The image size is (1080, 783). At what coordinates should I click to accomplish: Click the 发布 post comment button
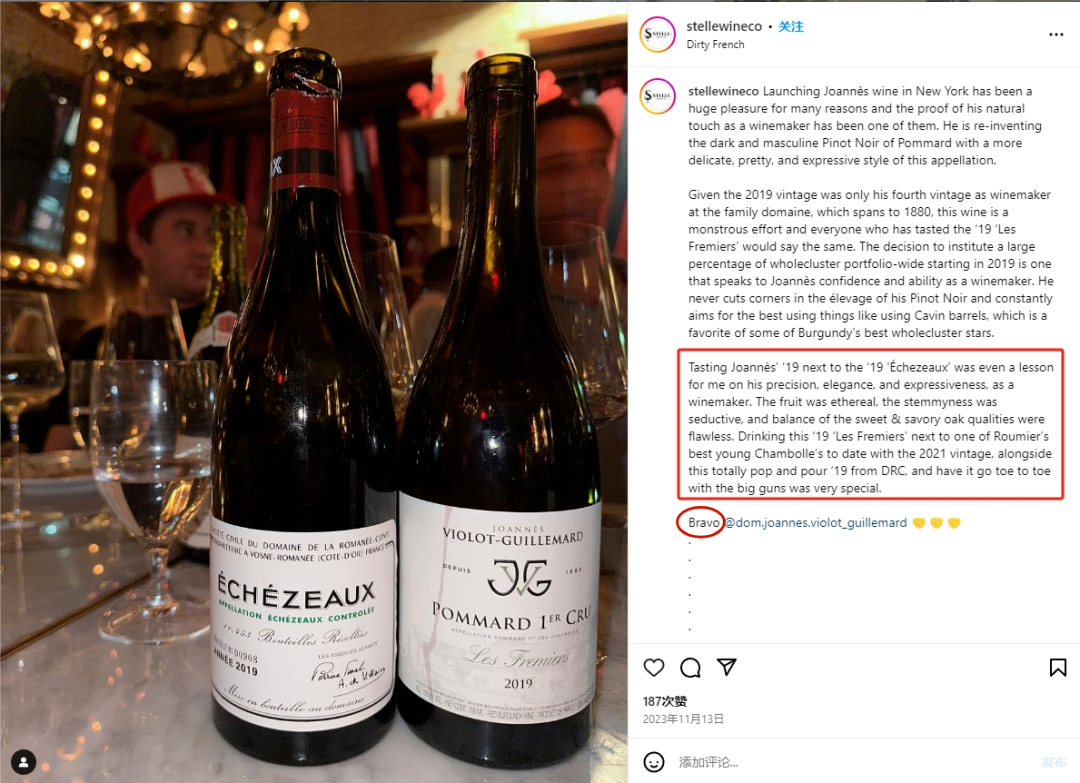point(1054,762)
